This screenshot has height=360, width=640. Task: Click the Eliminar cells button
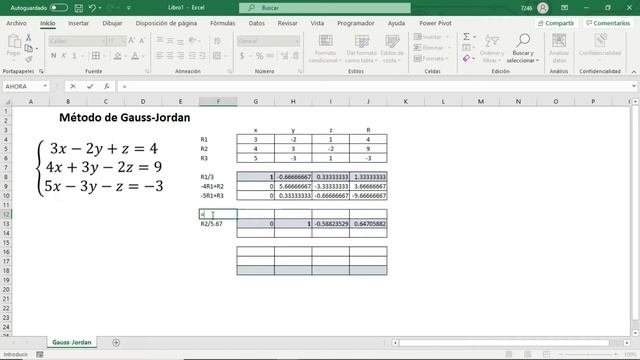click(431, 48)
